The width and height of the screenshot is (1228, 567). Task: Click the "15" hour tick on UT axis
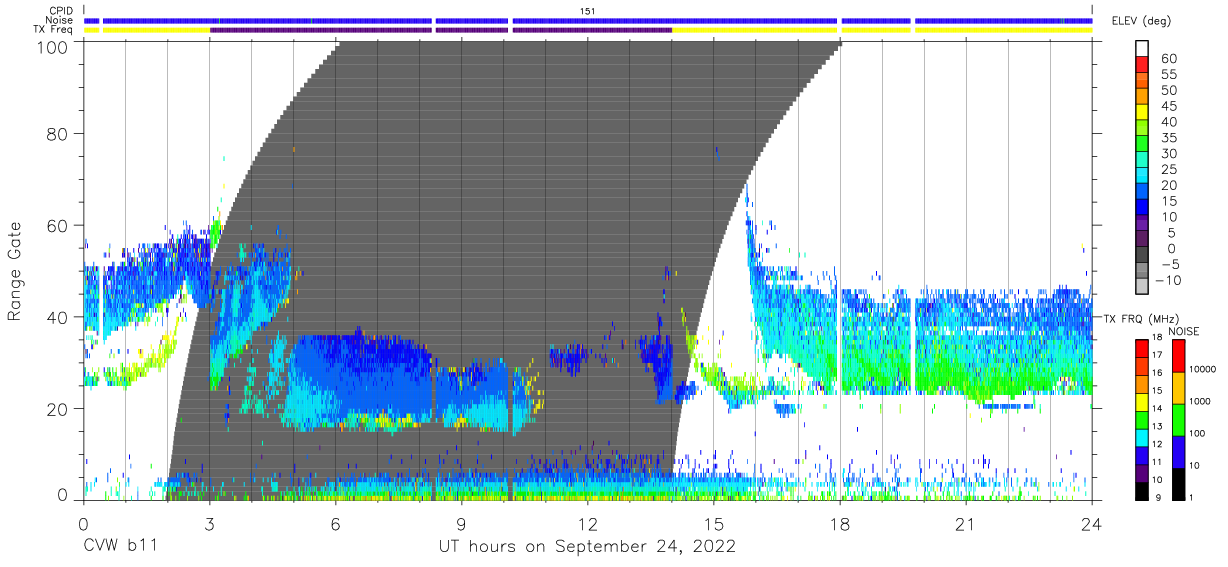click(713, 523)
